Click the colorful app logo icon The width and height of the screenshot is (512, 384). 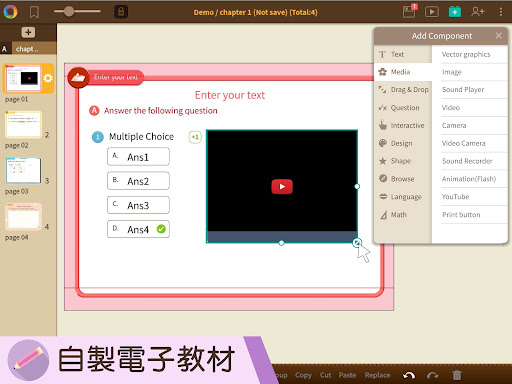click(10, 12)
